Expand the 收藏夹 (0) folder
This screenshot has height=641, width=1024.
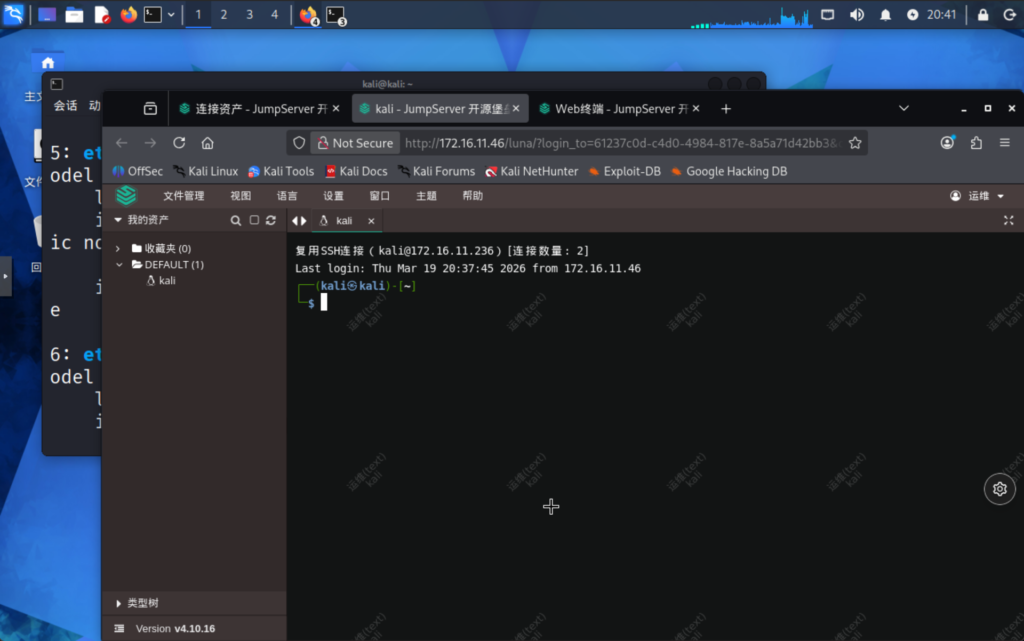(118, 248)
